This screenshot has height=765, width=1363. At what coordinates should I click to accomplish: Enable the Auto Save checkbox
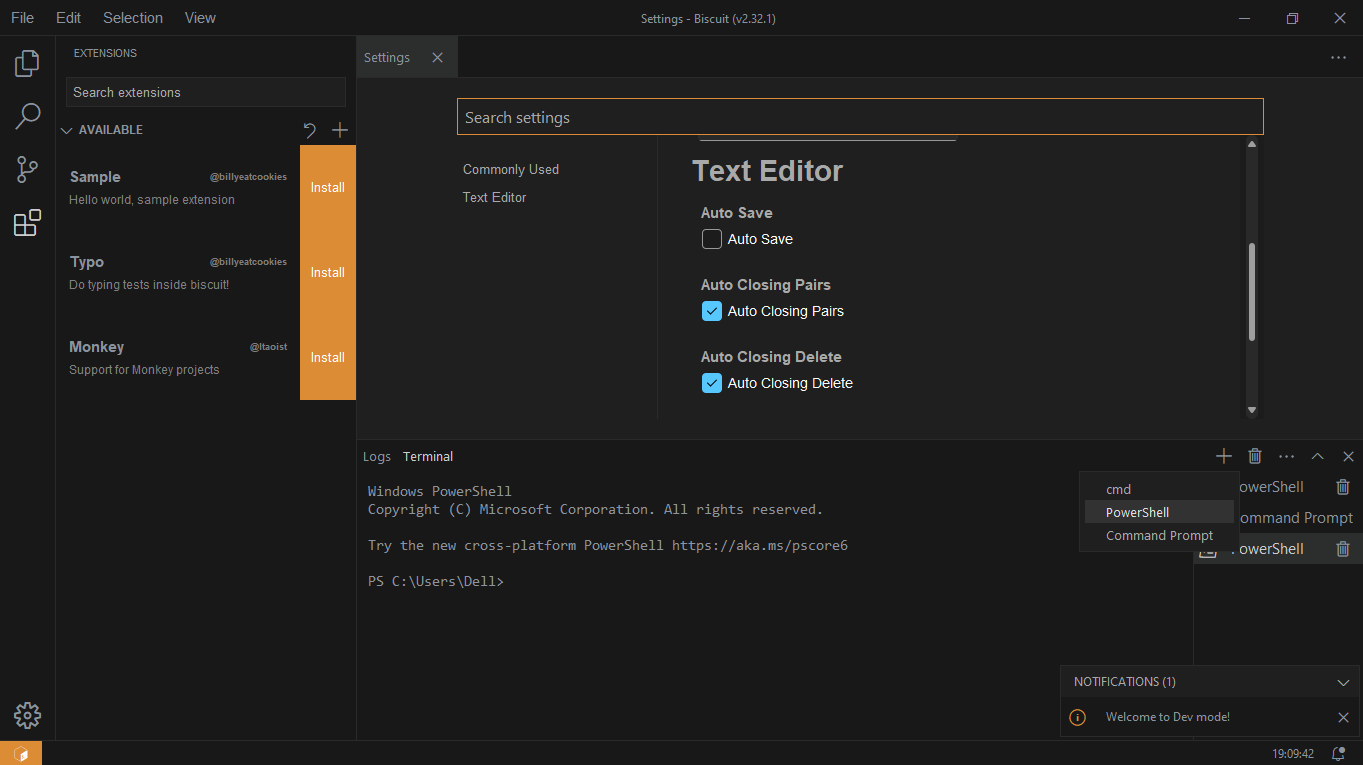(x=711, y=239)
